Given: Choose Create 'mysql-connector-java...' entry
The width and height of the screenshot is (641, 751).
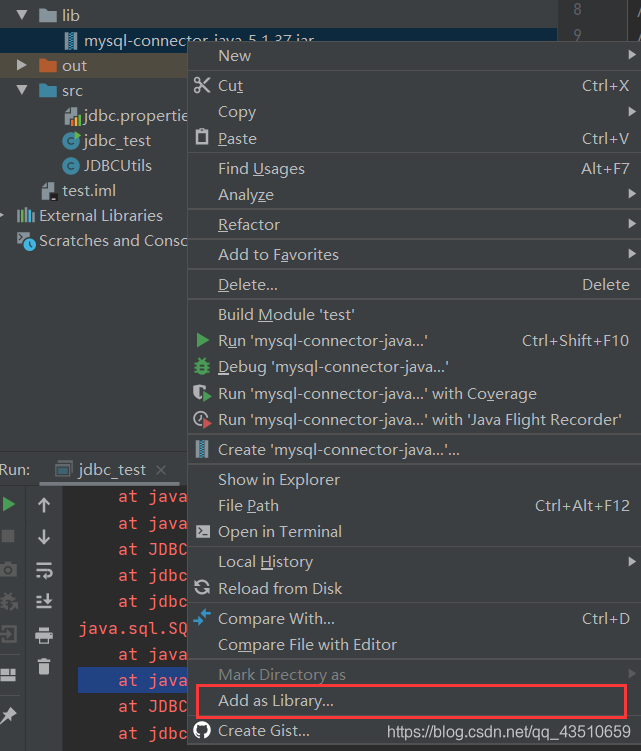Looking at the screenshot, I should 414,450.
